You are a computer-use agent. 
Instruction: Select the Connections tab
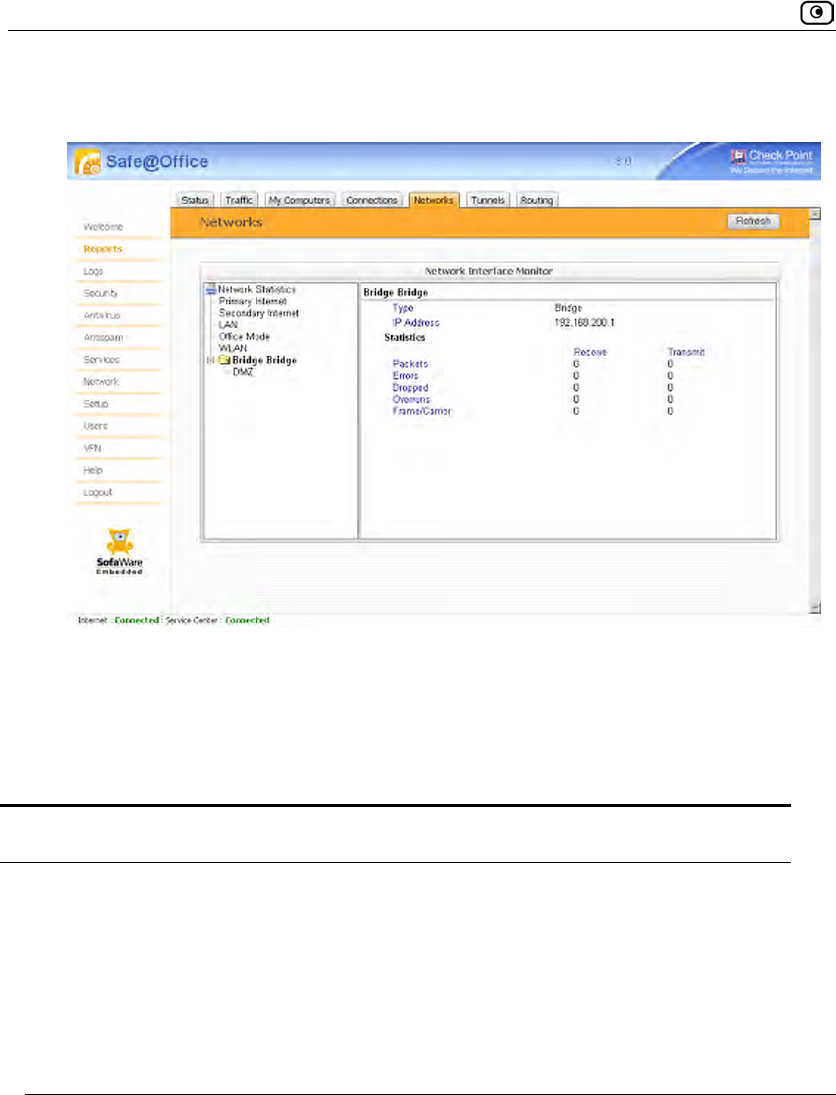click(372, 200)
